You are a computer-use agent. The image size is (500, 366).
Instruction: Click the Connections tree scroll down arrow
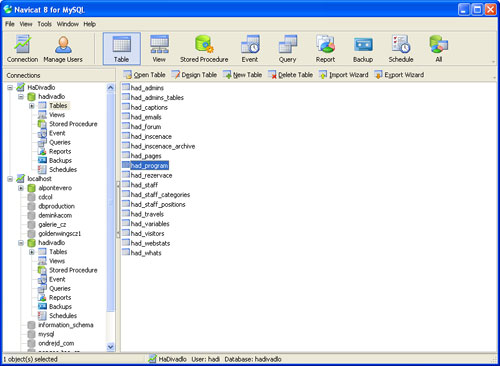pyautogui.click(x=111, y=347)
